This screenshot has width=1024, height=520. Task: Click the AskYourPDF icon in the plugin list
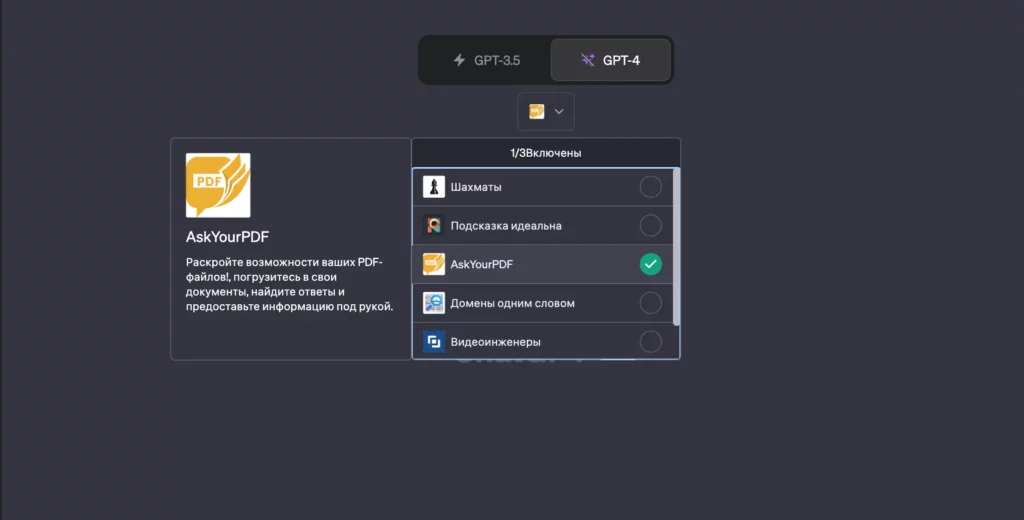pyautogui.click(x=434, y=264)
